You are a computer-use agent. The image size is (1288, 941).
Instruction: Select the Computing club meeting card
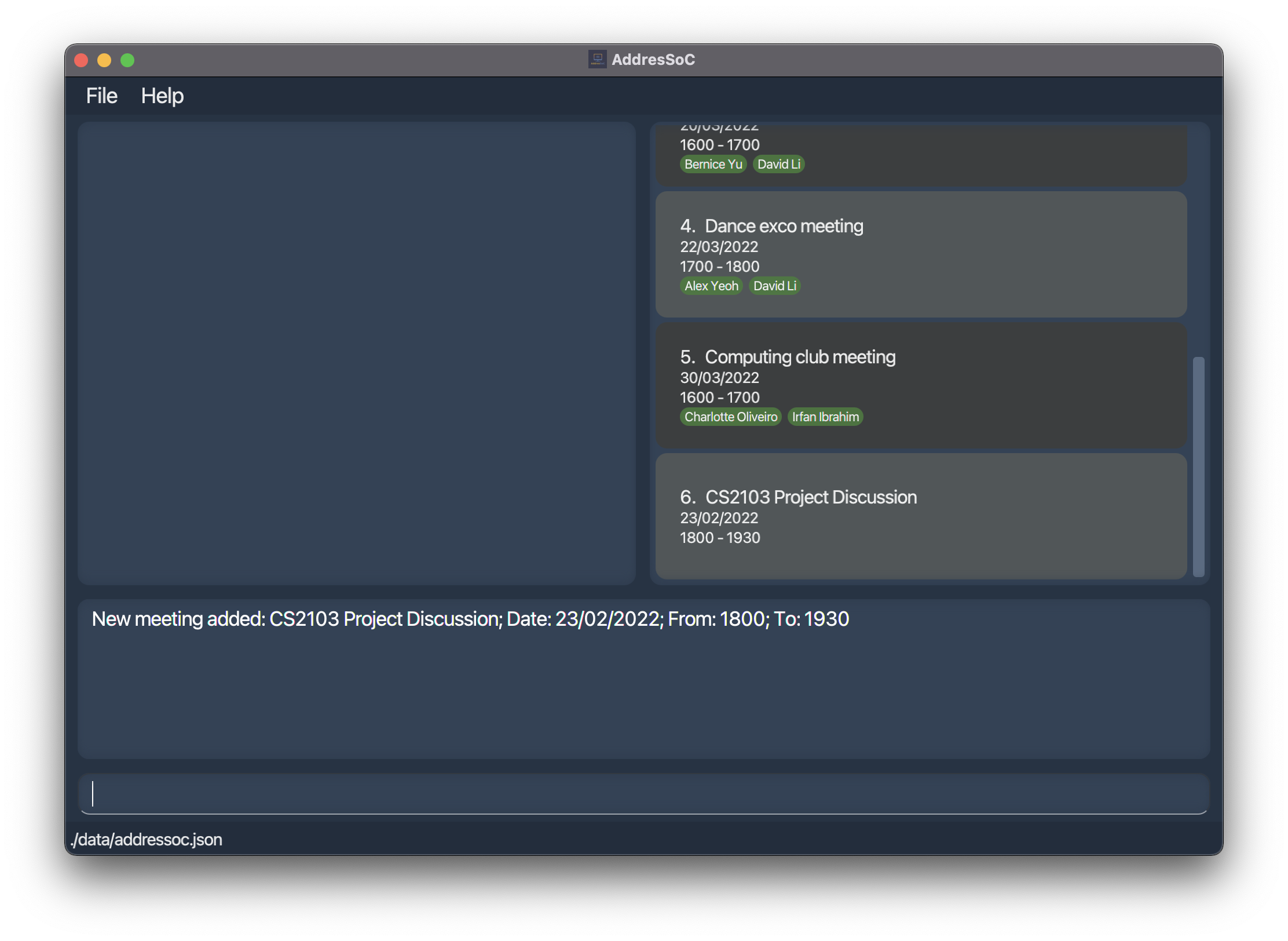coord(921,385)
